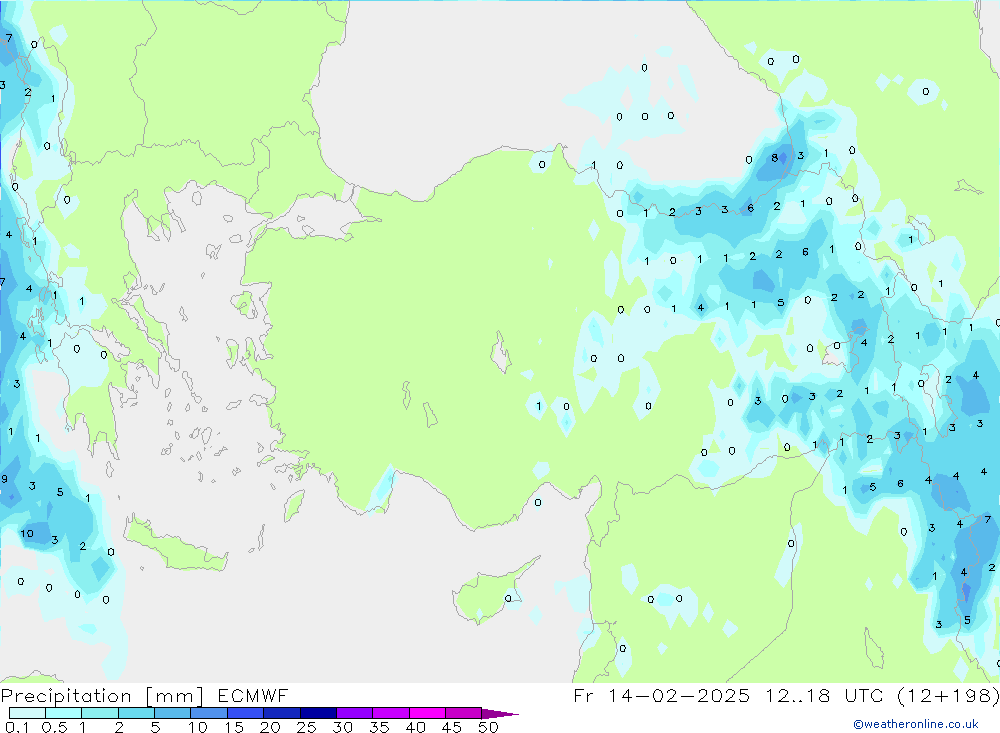
Task: Click the '0.5' legend tick label
Action: (54, 727)
